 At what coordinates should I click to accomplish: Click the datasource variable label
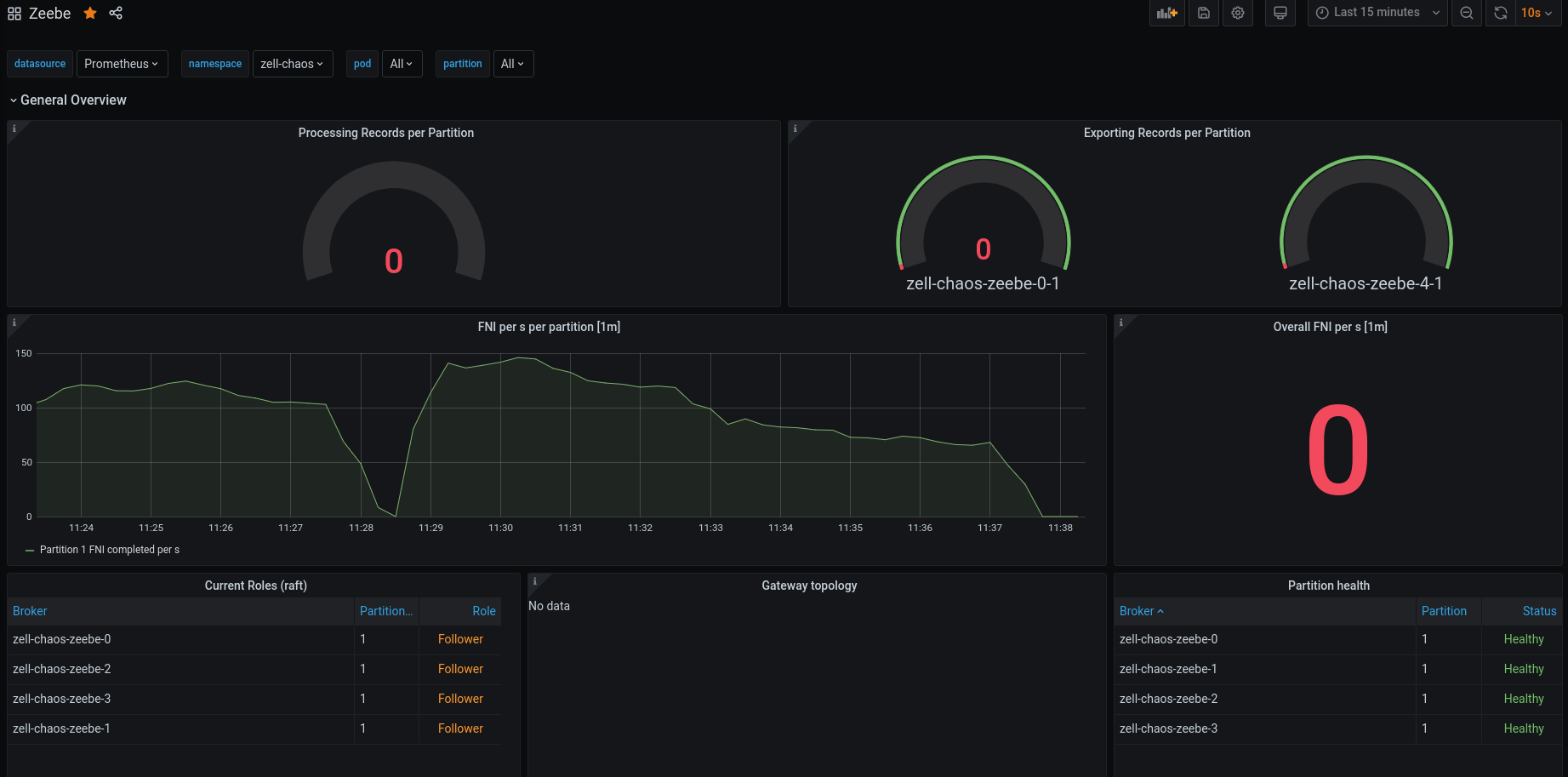40,64
